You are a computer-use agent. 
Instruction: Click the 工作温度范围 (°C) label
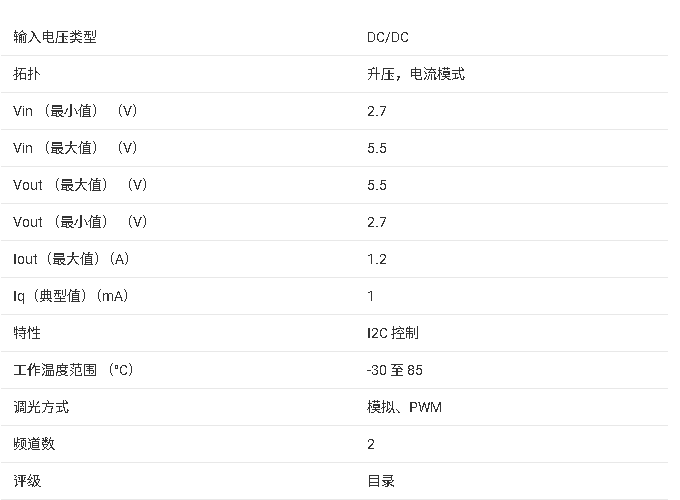point(73,370)
